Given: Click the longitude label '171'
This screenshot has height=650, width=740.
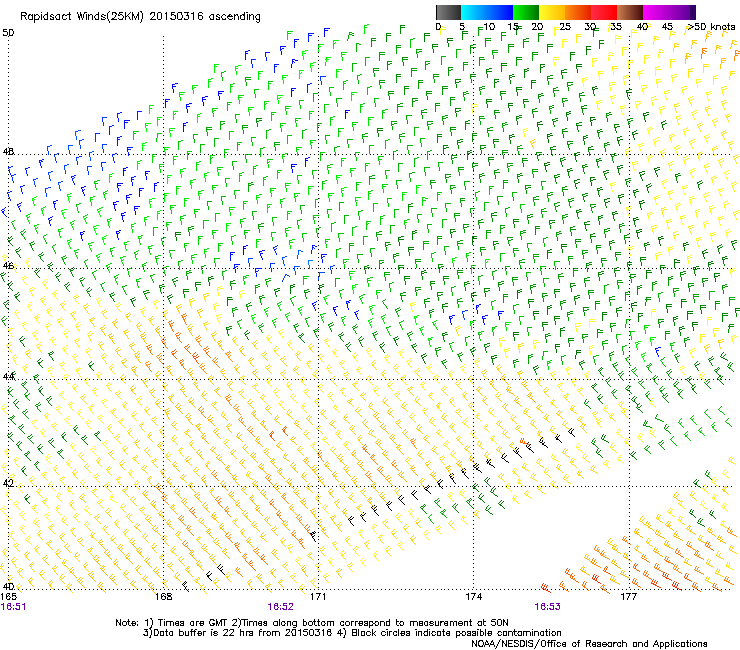Looking at the screenshot, I should click(x=319, y=597).
